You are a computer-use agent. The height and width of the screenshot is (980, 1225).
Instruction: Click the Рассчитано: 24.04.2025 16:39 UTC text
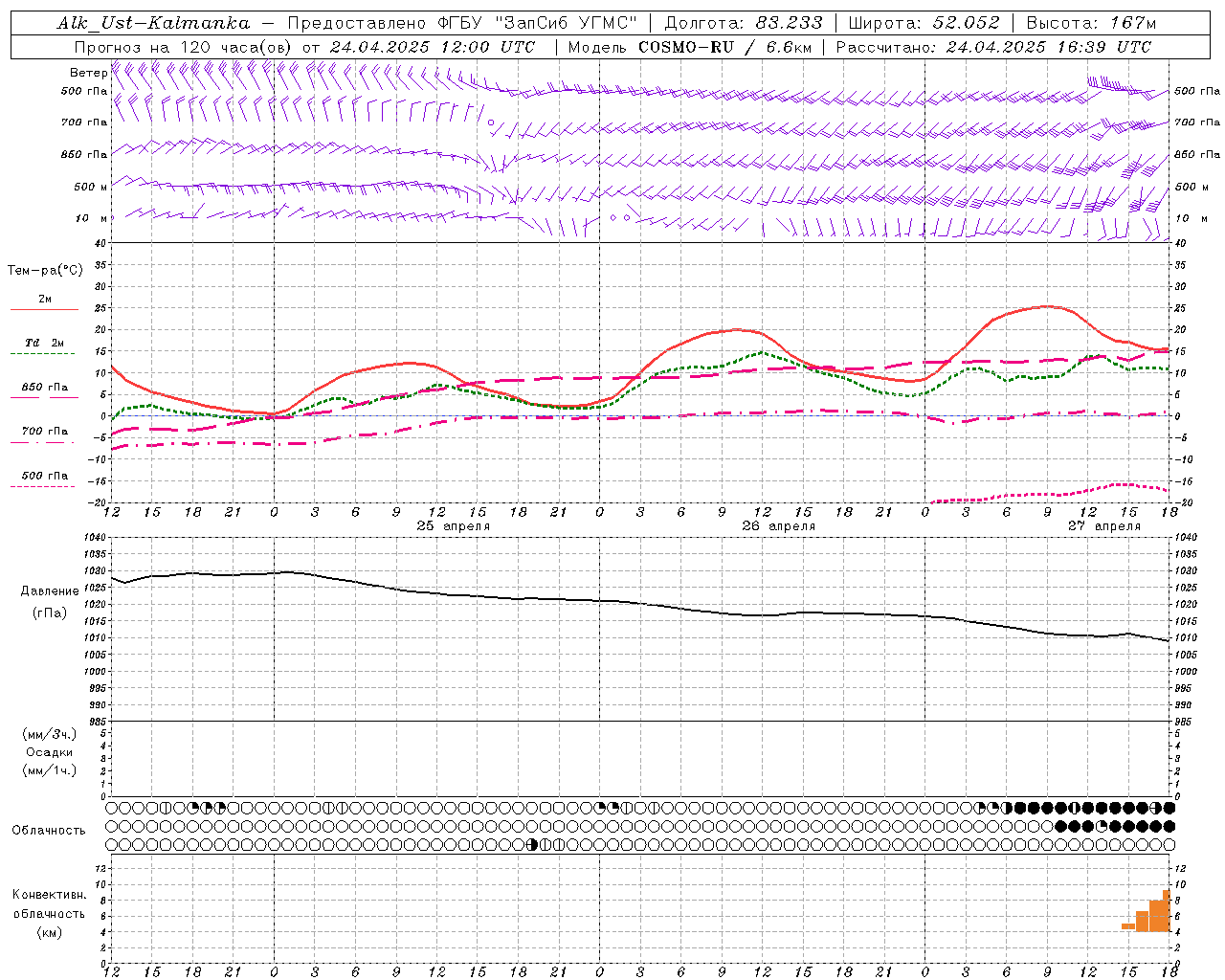pos(993,47)
